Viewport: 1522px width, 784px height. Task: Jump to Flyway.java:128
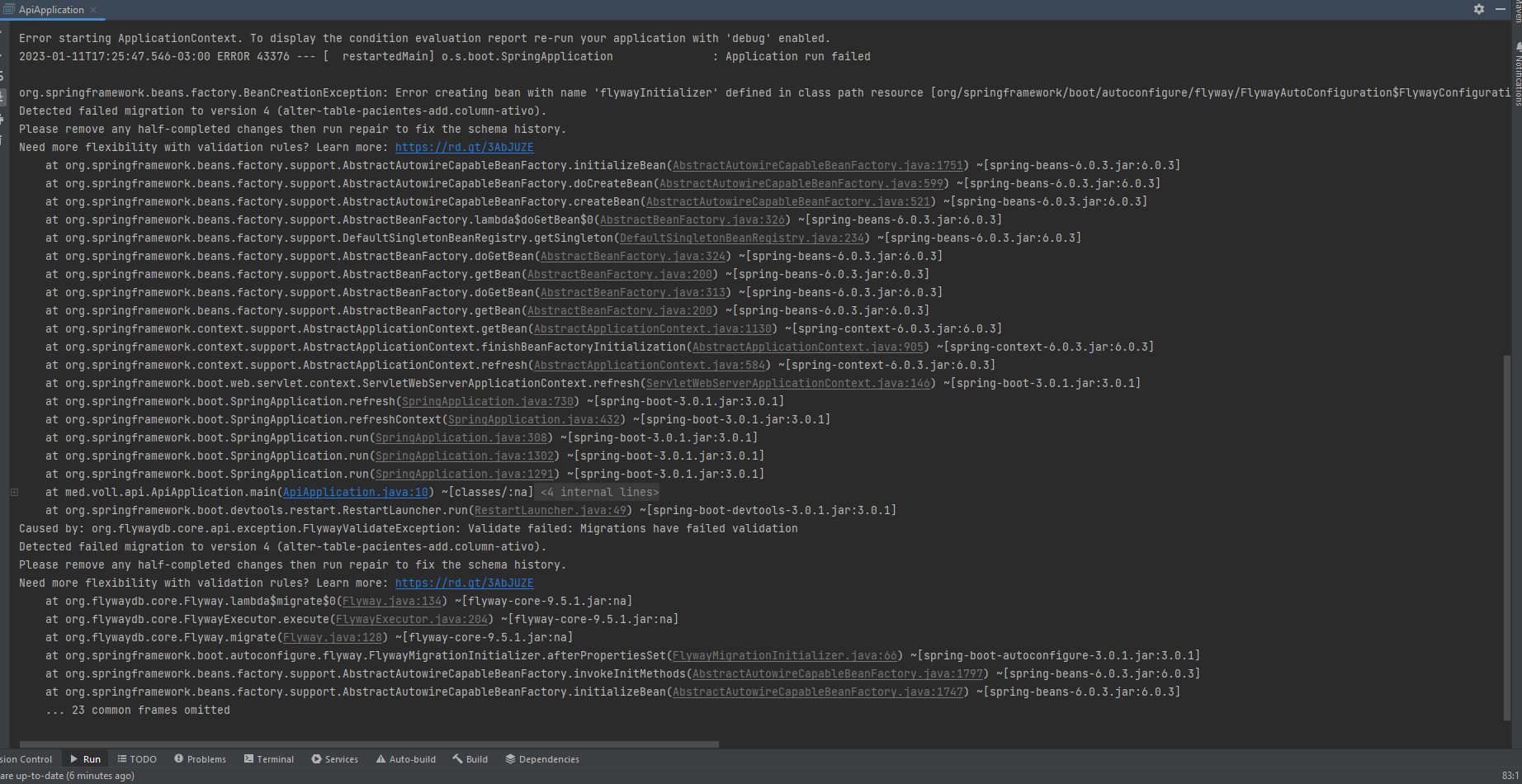pyautogui.click(x=333, y=637)
